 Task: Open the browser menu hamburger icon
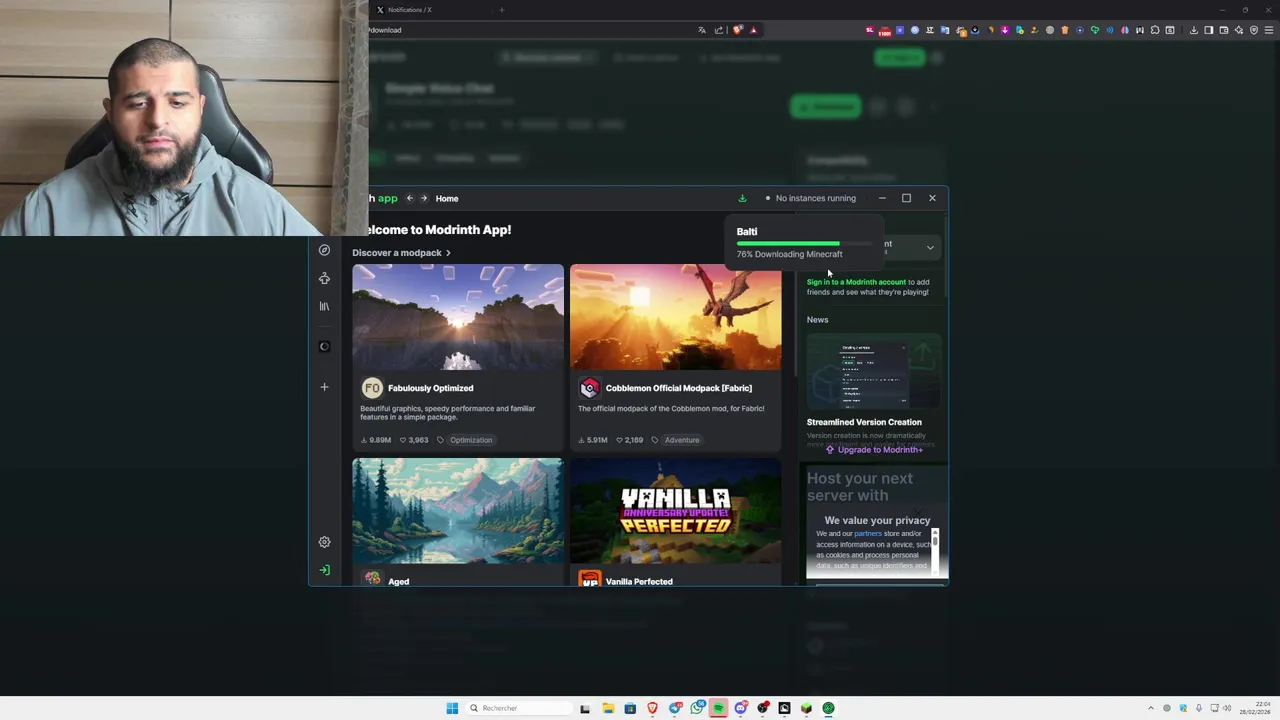click(1268, 30)
